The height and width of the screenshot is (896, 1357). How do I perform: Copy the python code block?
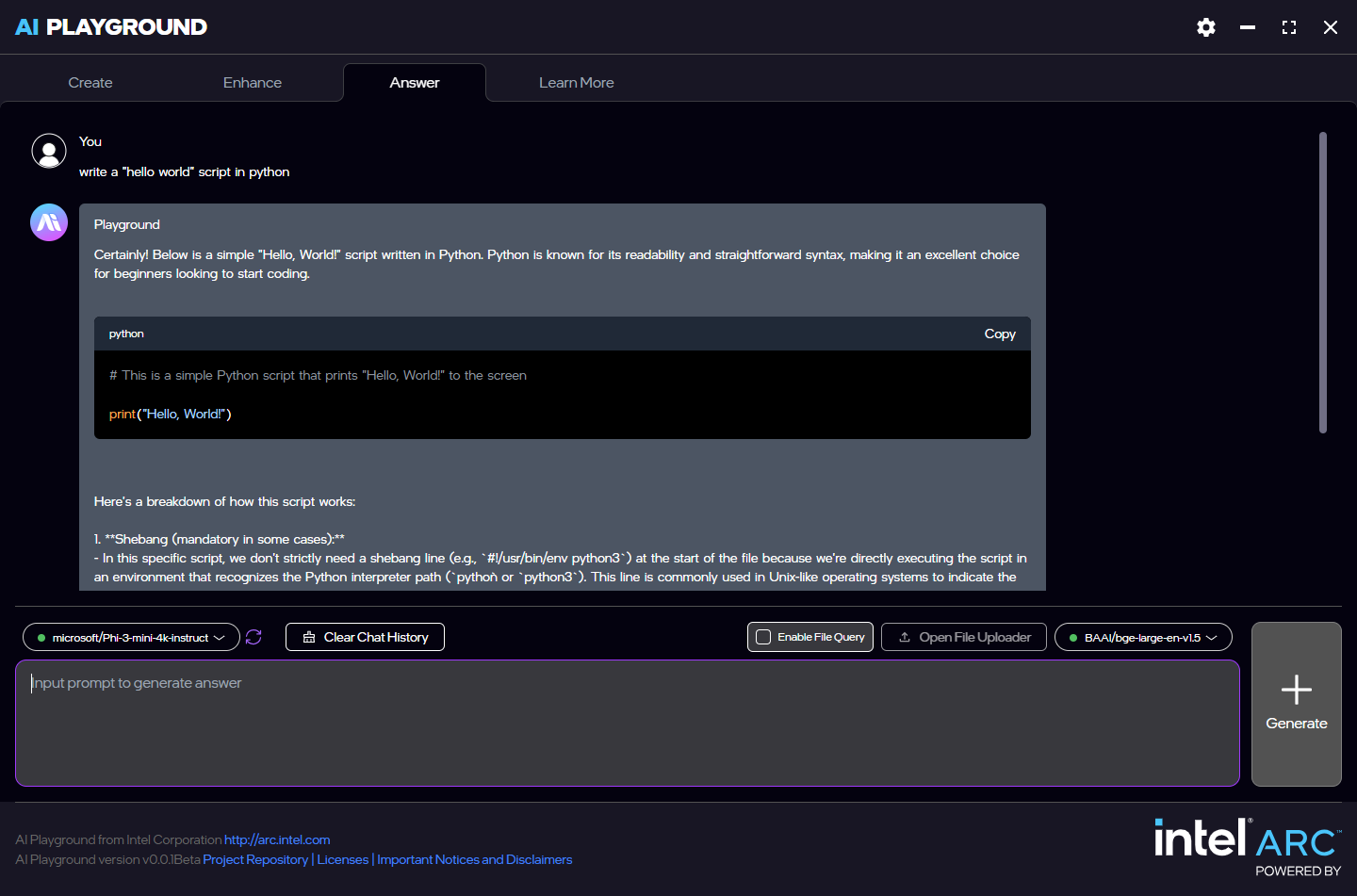tap(999, 334)
